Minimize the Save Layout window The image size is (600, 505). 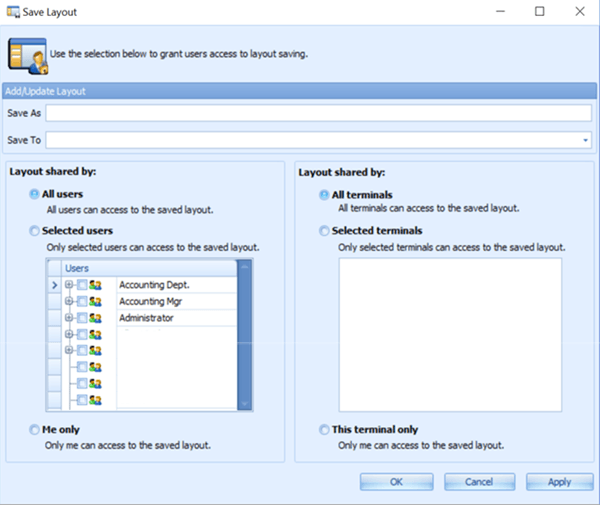point(501,11)
